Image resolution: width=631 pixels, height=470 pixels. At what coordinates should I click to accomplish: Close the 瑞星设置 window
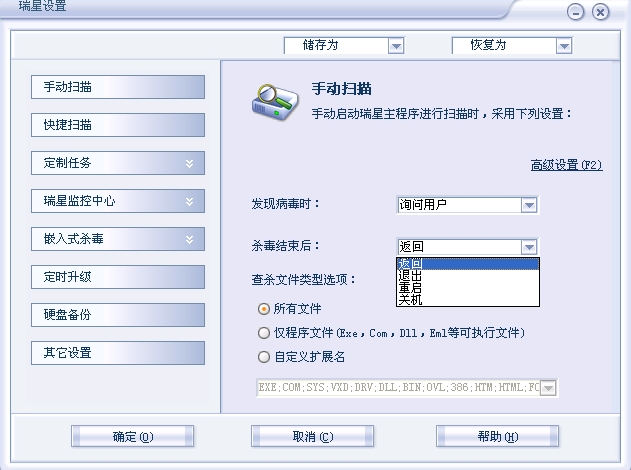click(600, 12)
